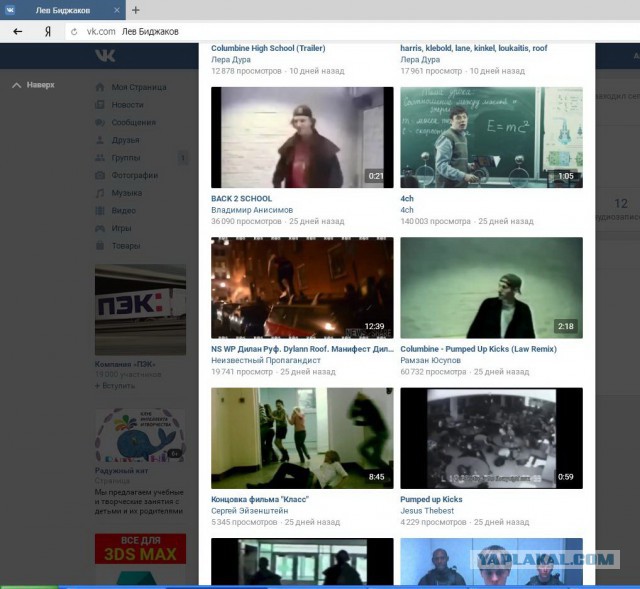Open author Jesus Thebest
This screenshot has height=589, width=640.
(x=427, y=511)
